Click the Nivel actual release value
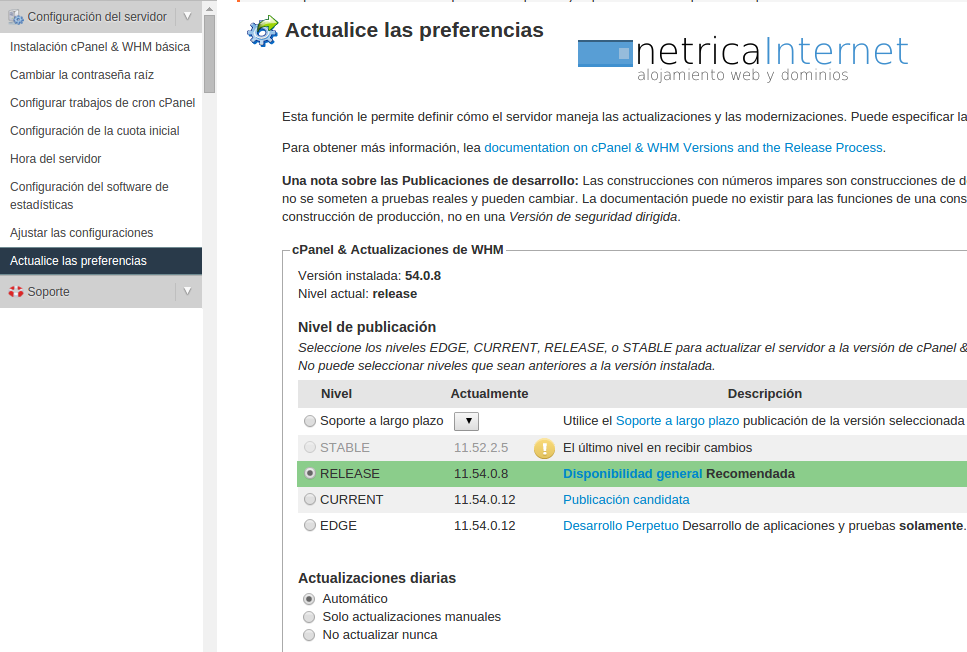The image size is (967, 652). 395,294
